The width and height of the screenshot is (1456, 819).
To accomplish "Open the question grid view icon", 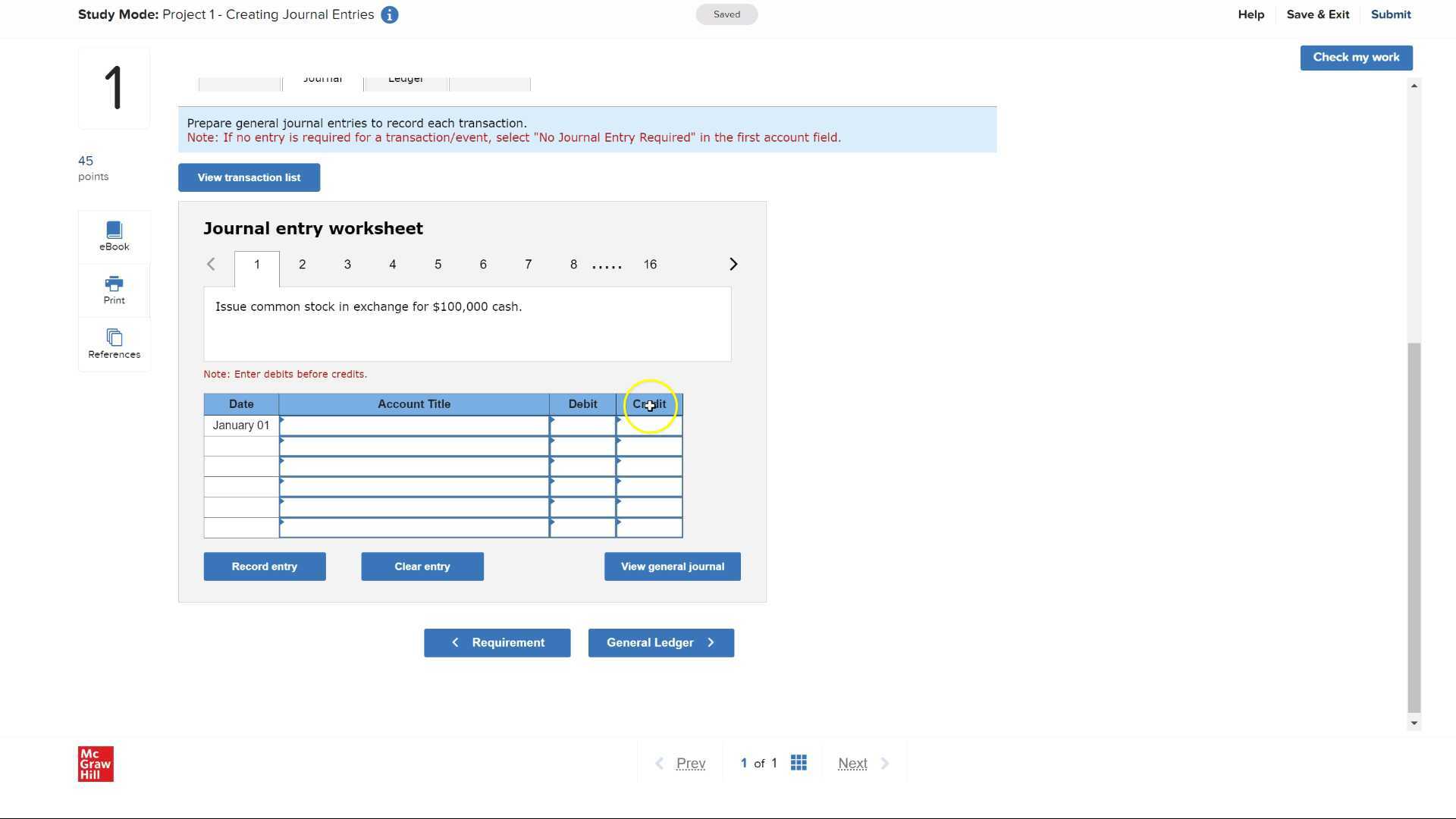I will pyautogui.click(x=798, y=763).
